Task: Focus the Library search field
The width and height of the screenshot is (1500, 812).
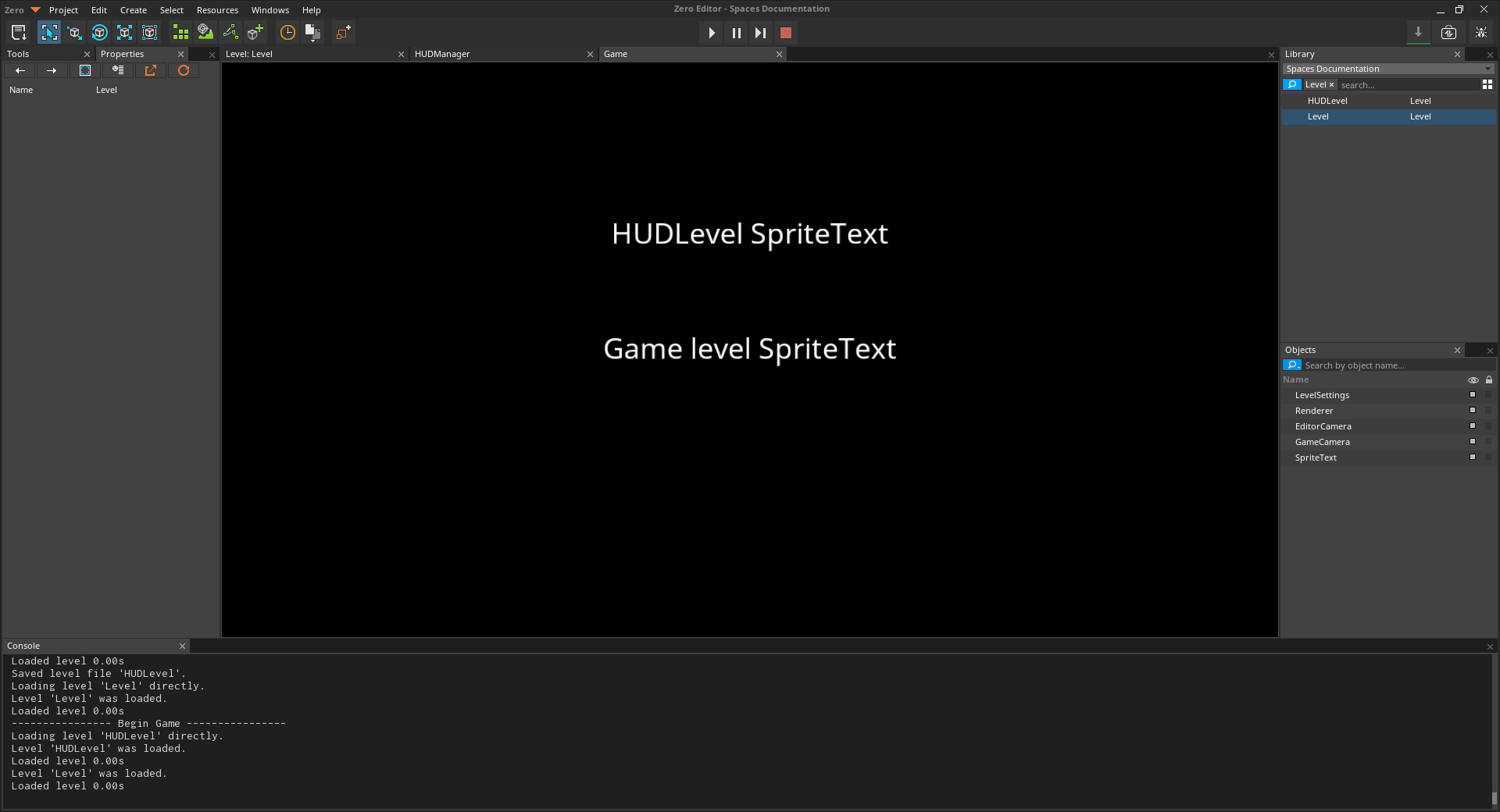Action: (1409, 85)
